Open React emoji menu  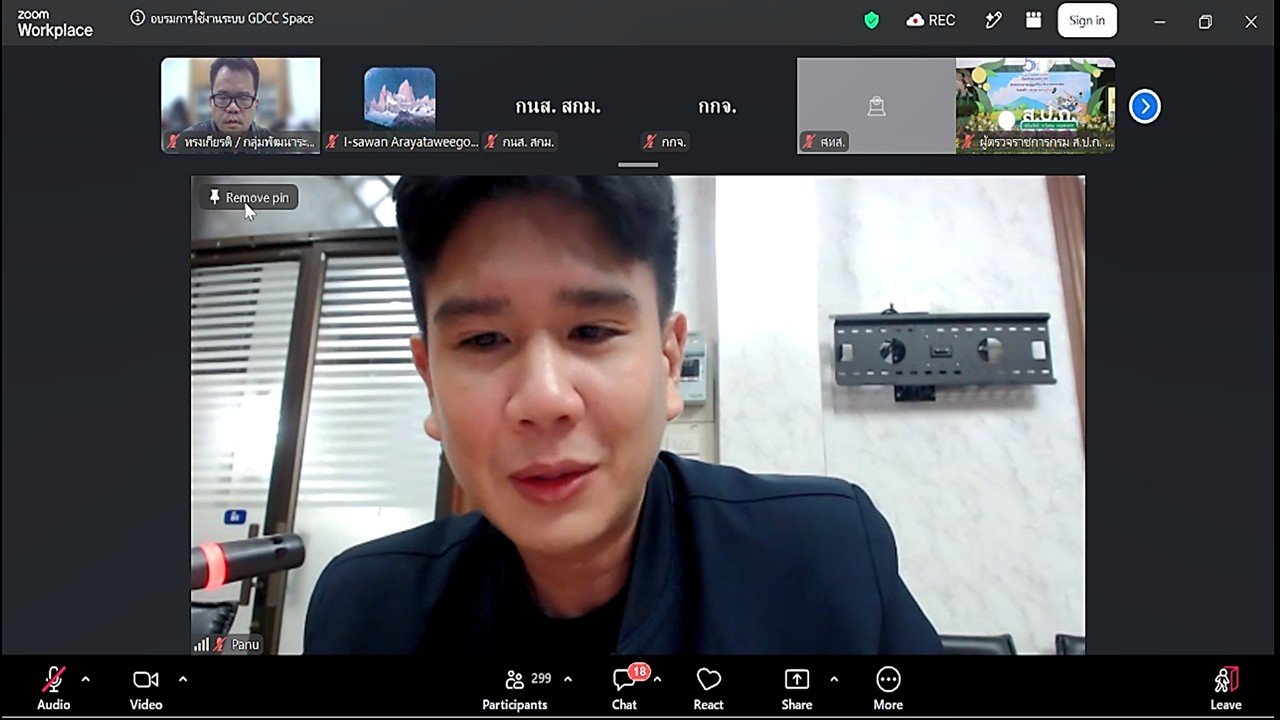pyautogui.click(x=708, y=689)
